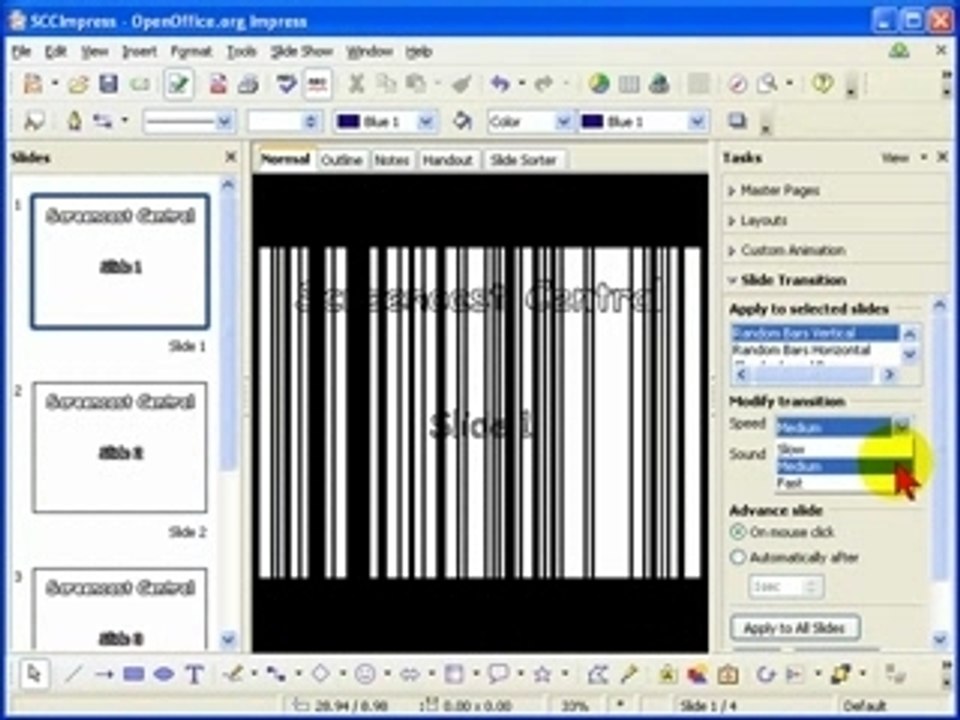Image resolution: width=960 pixels, height=720 pixels.
Task: Close the Slides panel
Action: click(x=231, y=157)
